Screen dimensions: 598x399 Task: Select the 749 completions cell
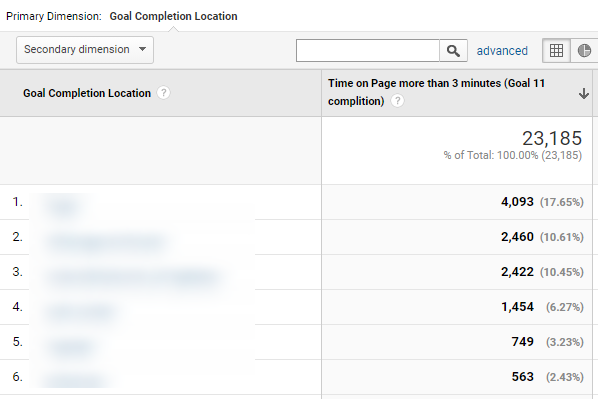tap(522, 342)
